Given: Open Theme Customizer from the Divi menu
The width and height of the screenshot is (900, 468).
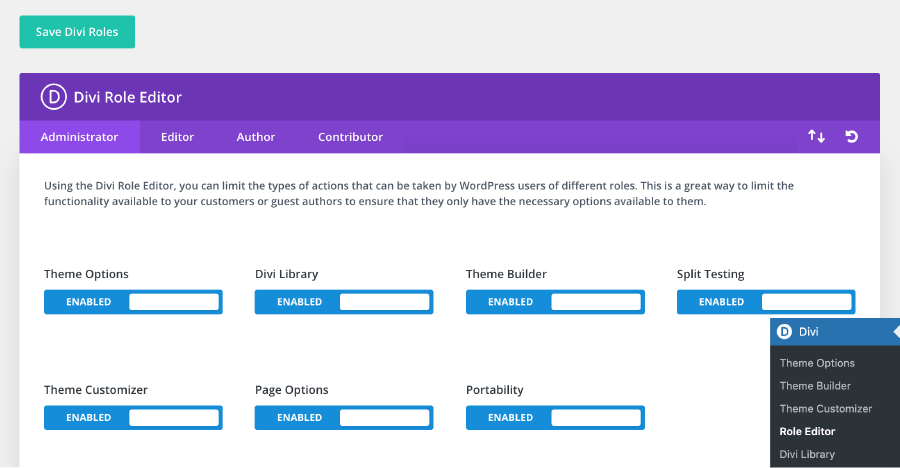Looking at the screenshot, I should [826, 409].
